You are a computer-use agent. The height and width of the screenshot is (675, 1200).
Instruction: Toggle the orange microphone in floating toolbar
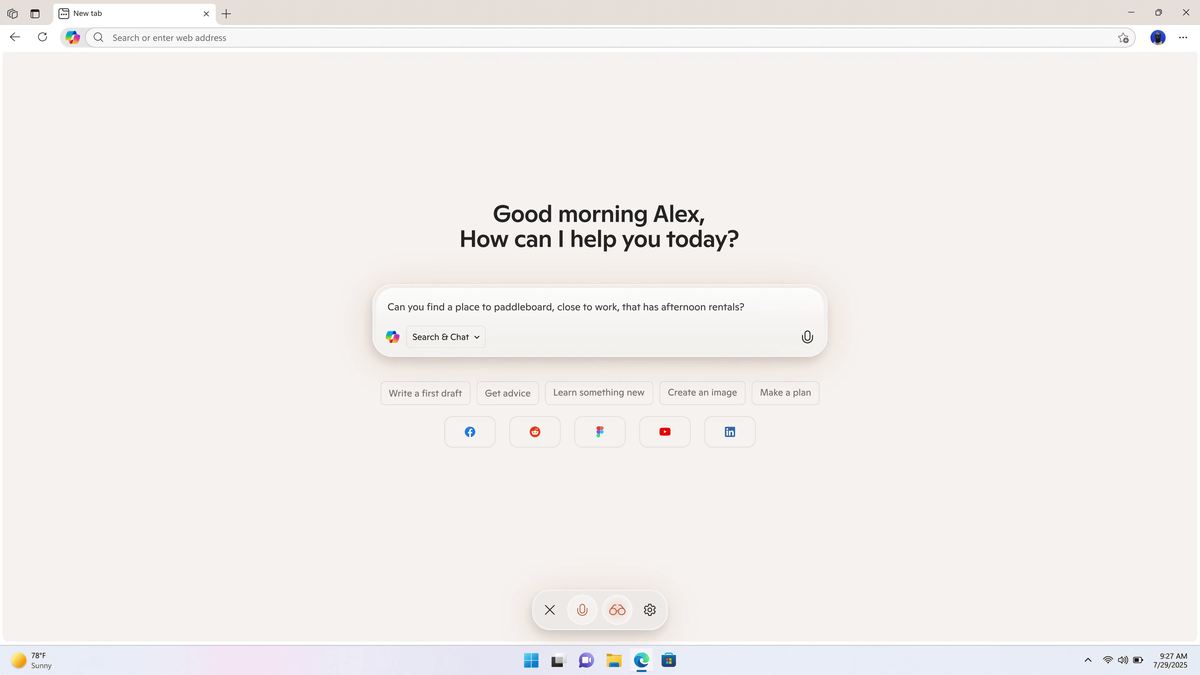click(x=582, y=610)
